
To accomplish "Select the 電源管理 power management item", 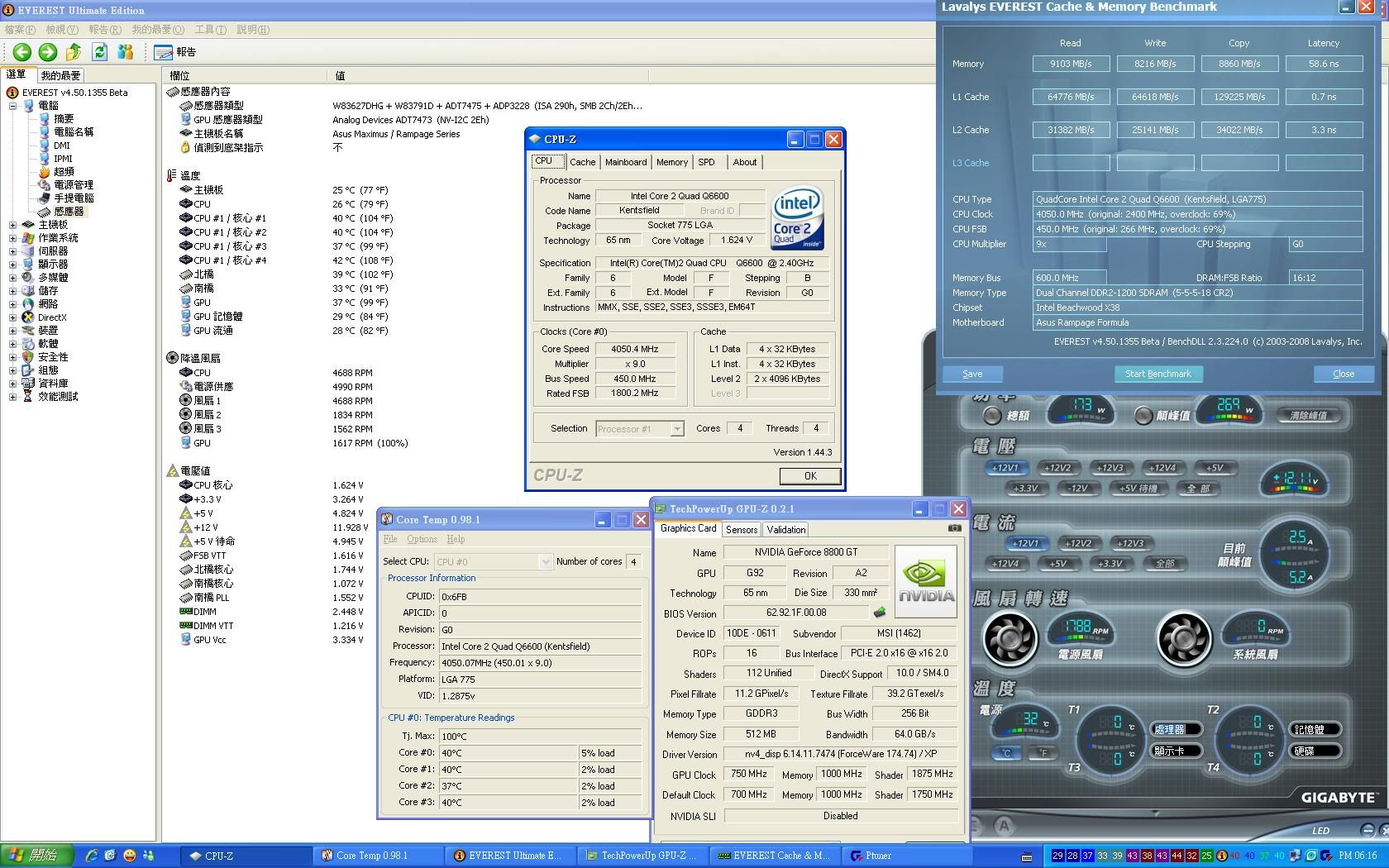I will pos(66,185).
